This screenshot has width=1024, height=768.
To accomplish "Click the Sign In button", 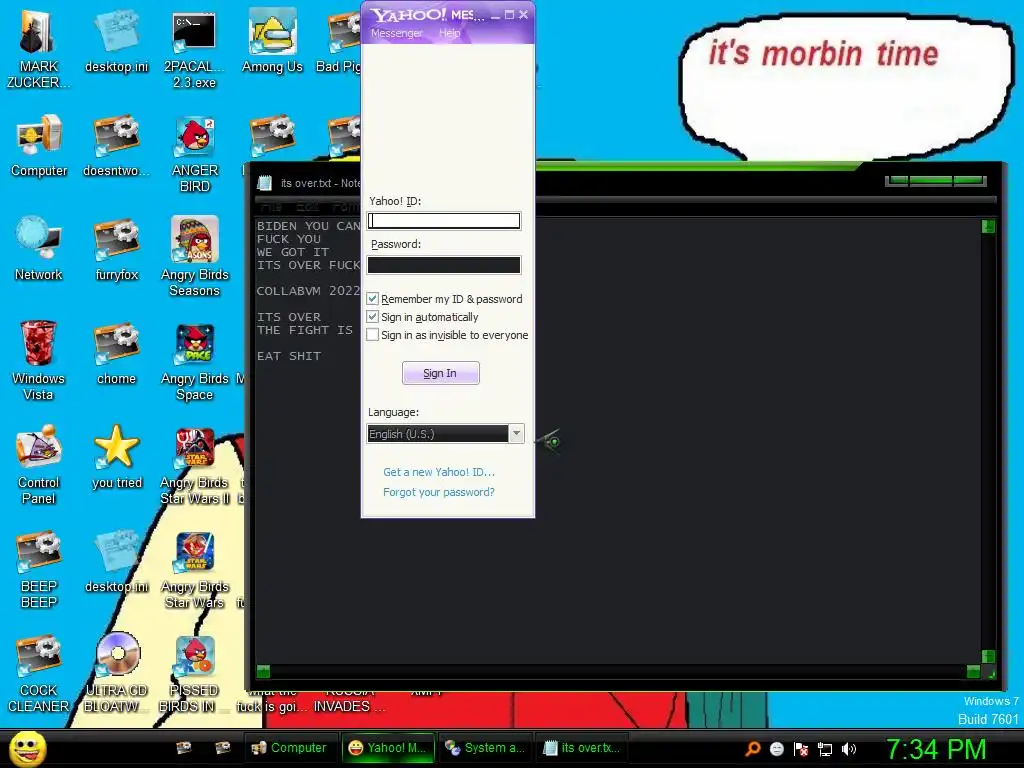I will (x=440, y=373).
